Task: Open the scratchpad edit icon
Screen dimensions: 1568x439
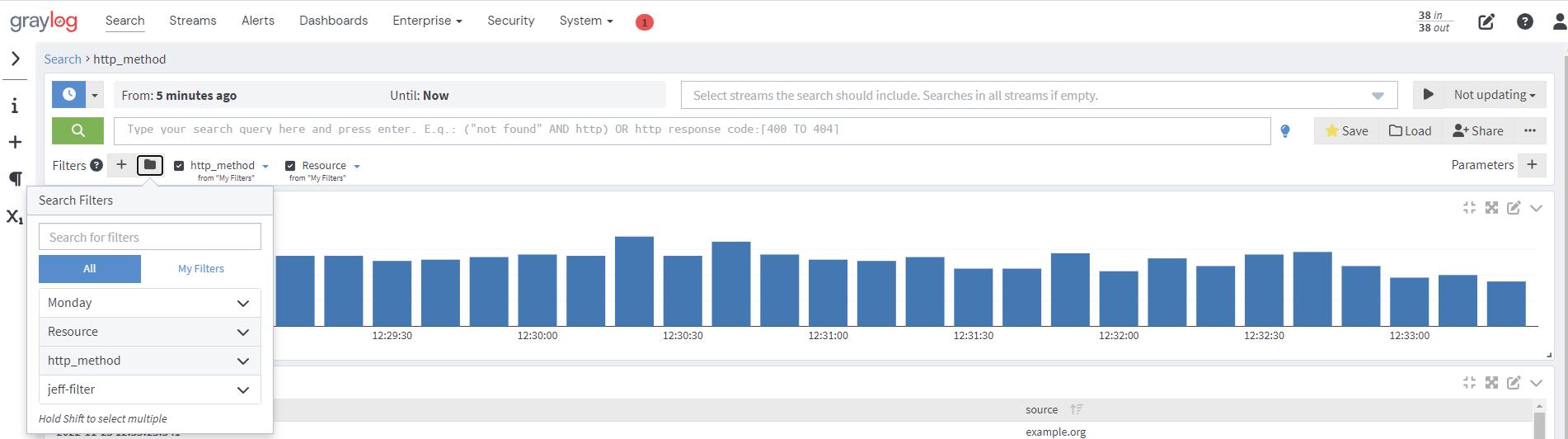Action: point(1486,21)
